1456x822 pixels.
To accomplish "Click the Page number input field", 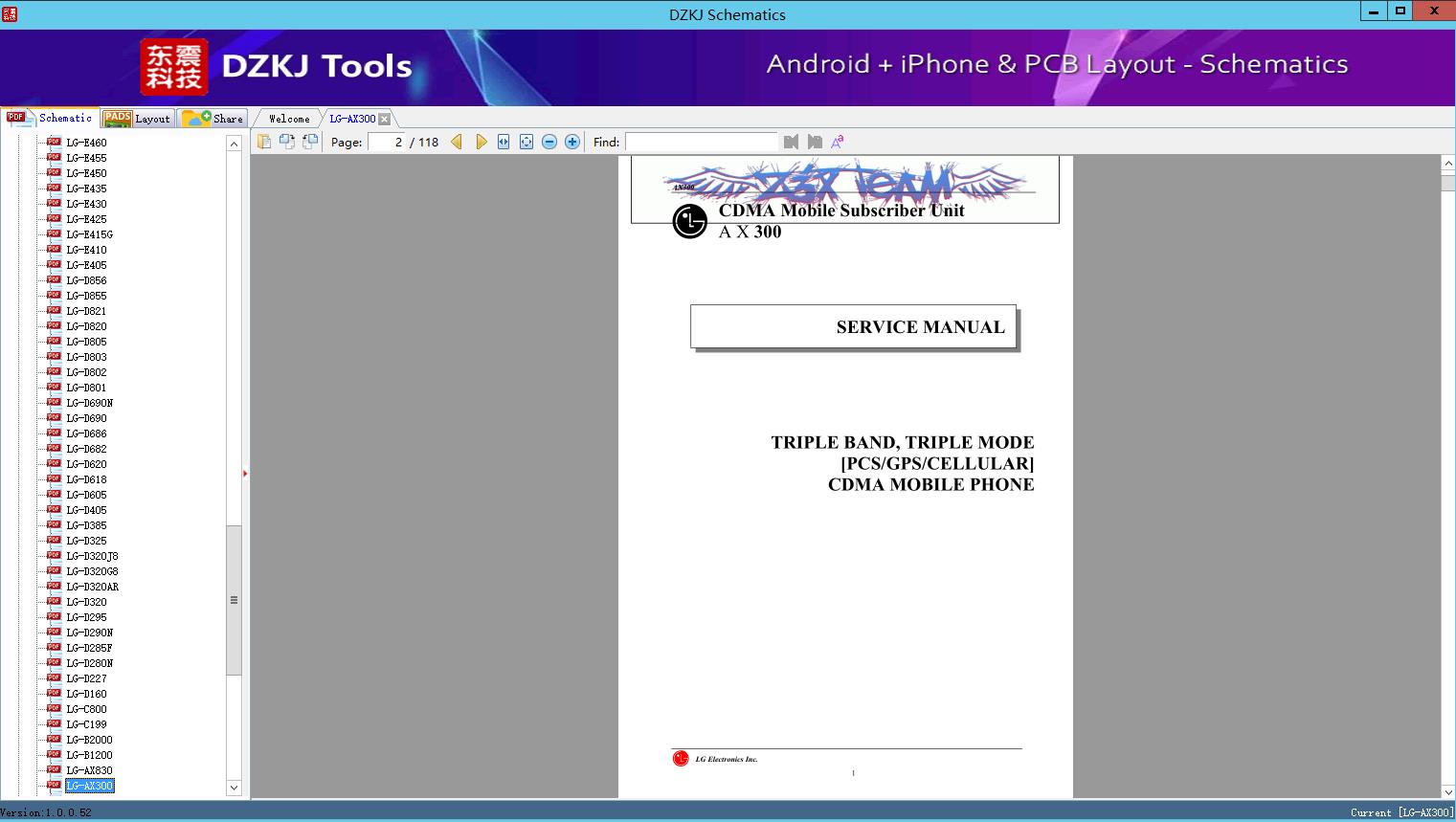I will pyautogui.click(x=387, y=142).
